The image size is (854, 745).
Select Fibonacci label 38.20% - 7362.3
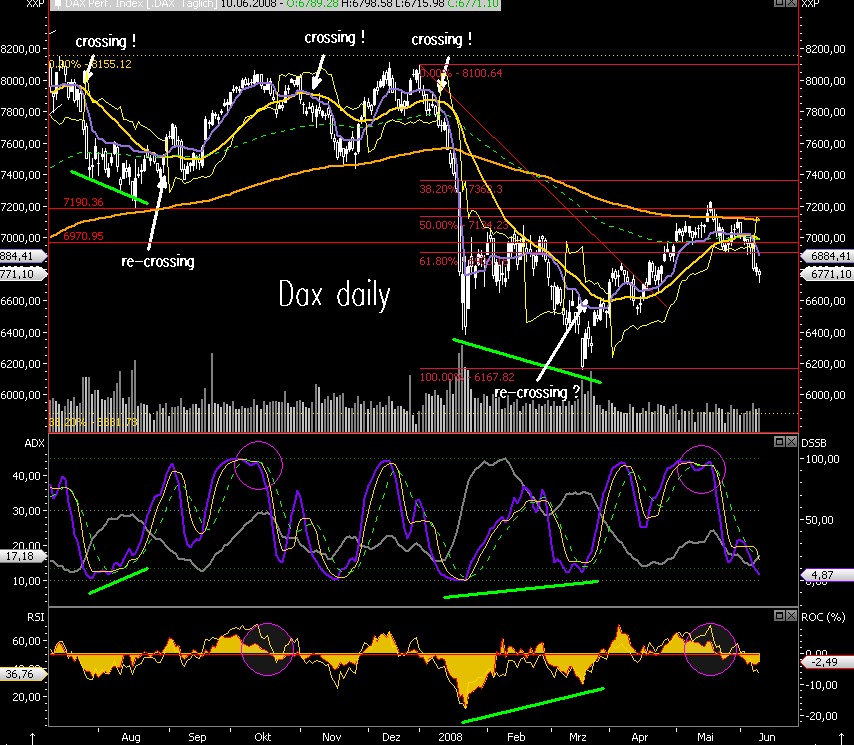461,189
